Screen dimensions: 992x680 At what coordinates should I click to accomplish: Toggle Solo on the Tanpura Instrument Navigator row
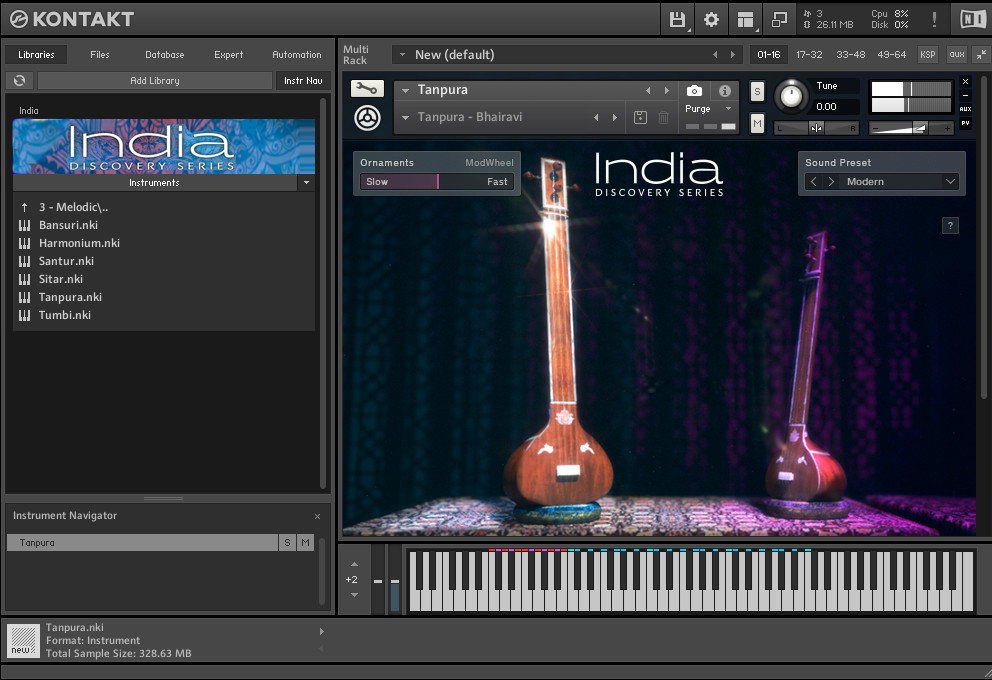coord(287,541)
